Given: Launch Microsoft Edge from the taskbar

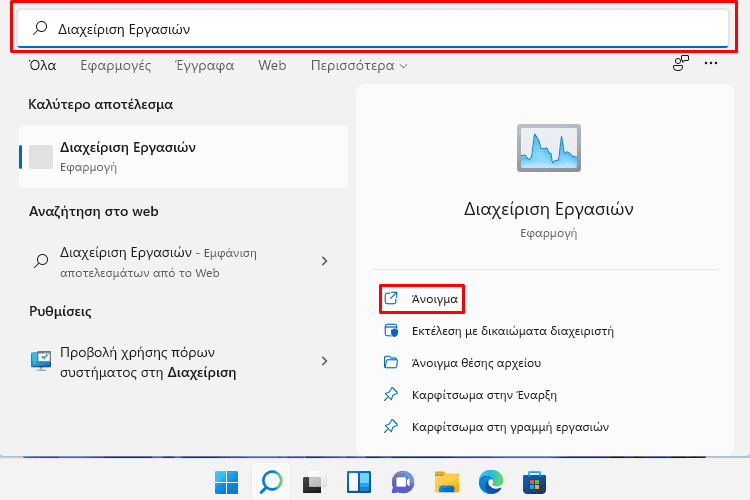Looking at the screenshot, I should pyautogui.click(x=491, y=482).
